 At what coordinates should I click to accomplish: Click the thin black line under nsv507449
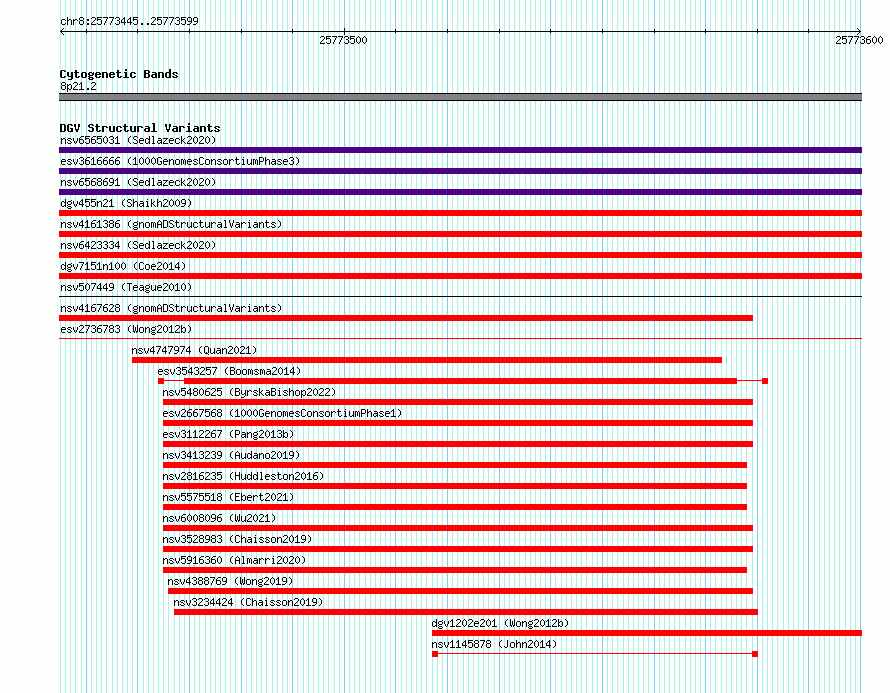(x=460, y=296)
